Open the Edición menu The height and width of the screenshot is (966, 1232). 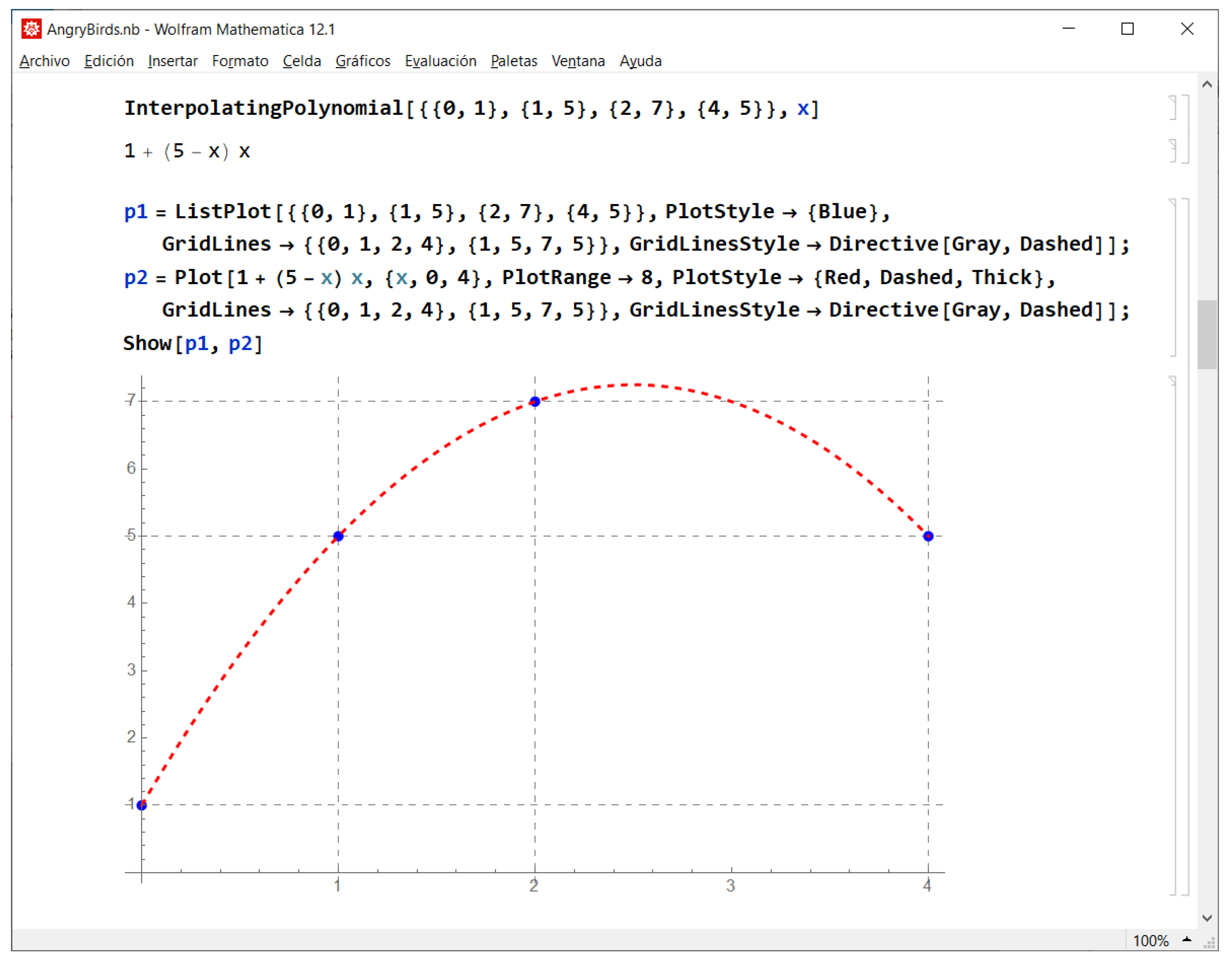tap(109, 61)
